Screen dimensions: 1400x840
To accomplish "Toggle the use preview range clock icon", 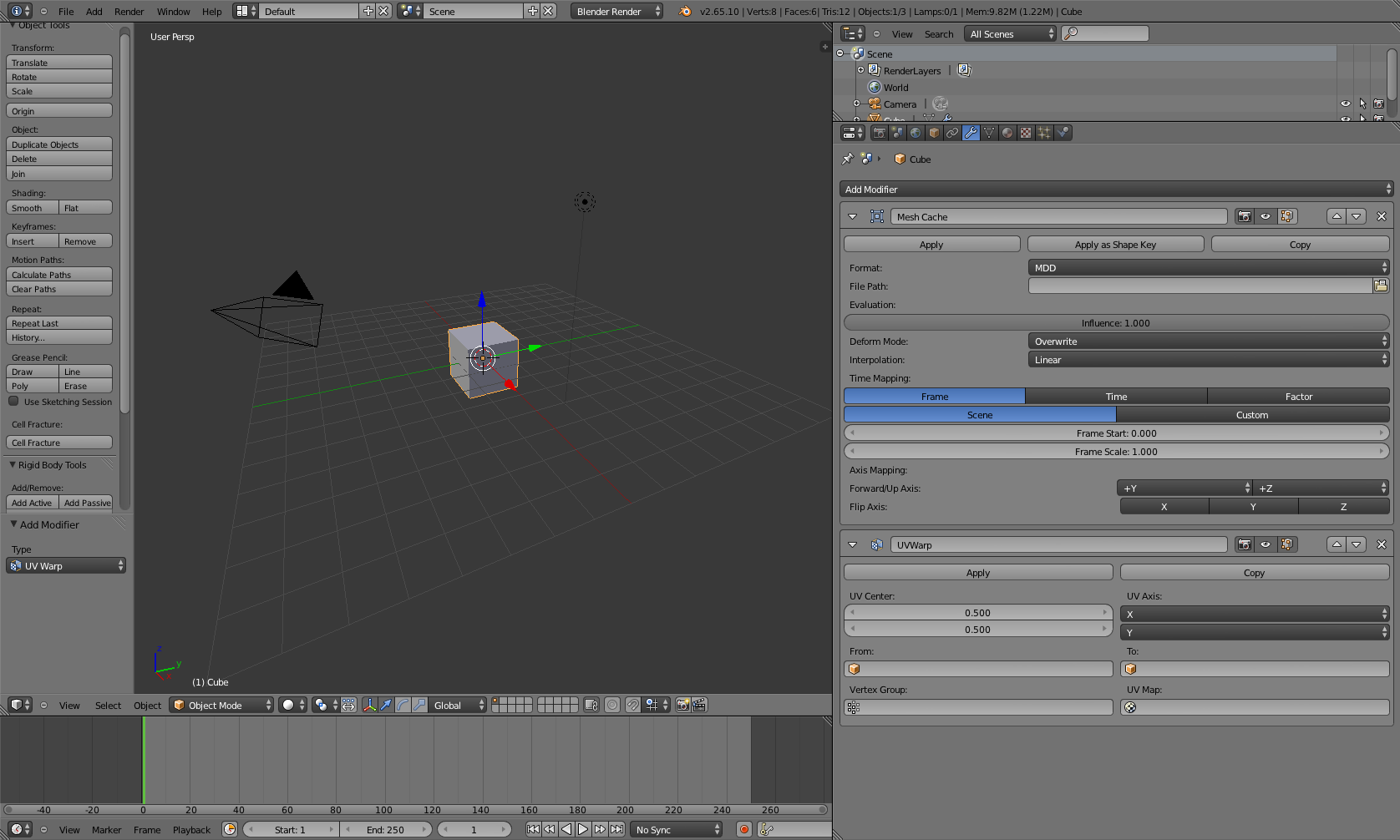I will pos(230,829).
